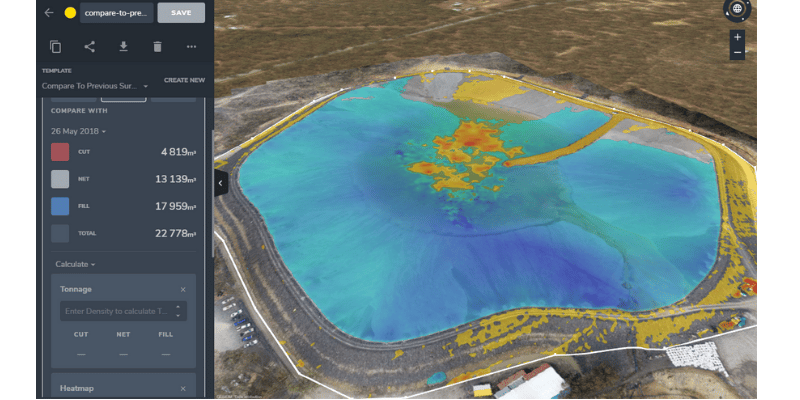Zoom in with the plus button
Screen dimensions: 800x400
(x=737, y=37)
